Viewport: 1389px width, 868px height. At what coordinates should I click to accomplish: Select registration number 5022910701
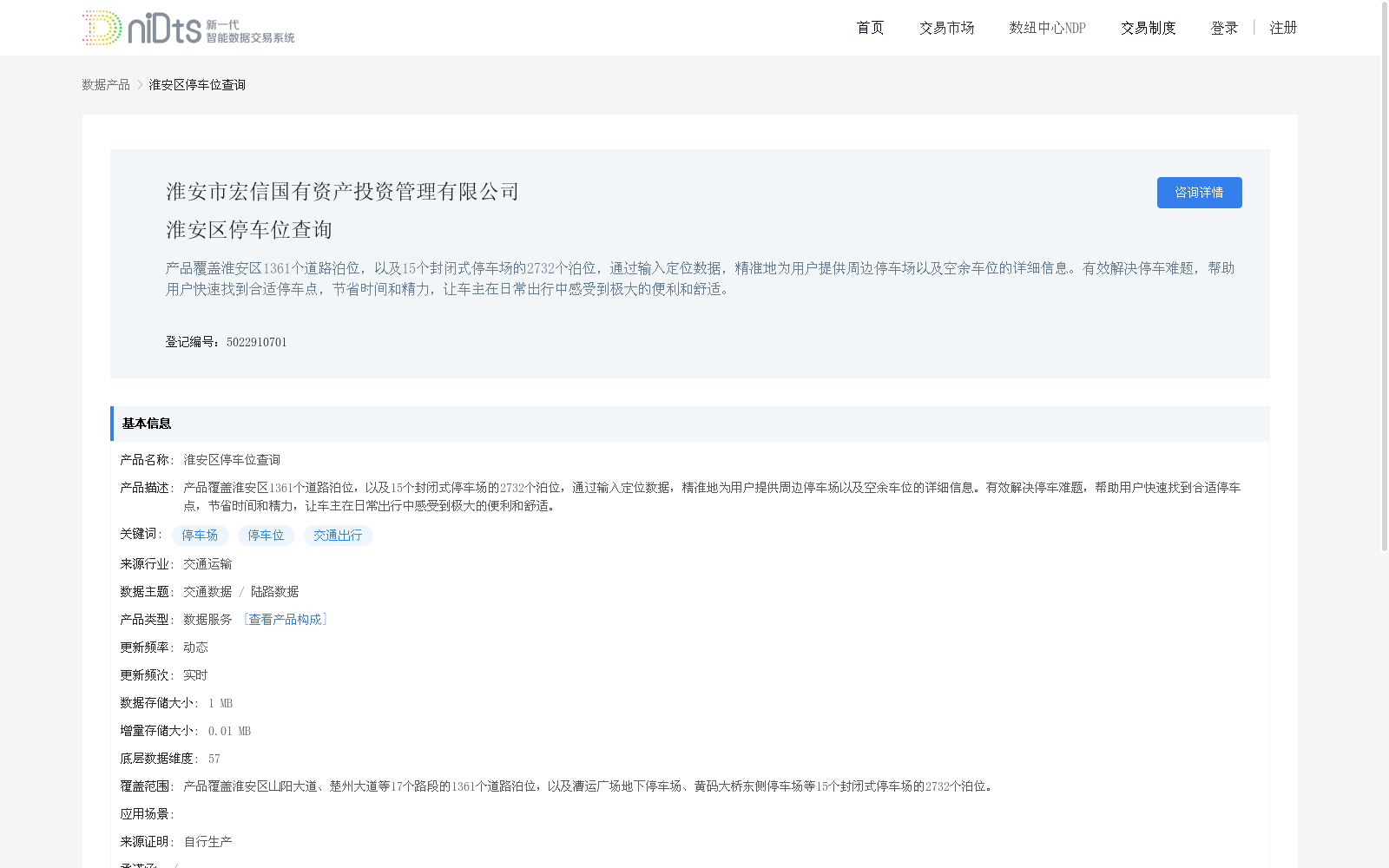click(x=257, y=342)
